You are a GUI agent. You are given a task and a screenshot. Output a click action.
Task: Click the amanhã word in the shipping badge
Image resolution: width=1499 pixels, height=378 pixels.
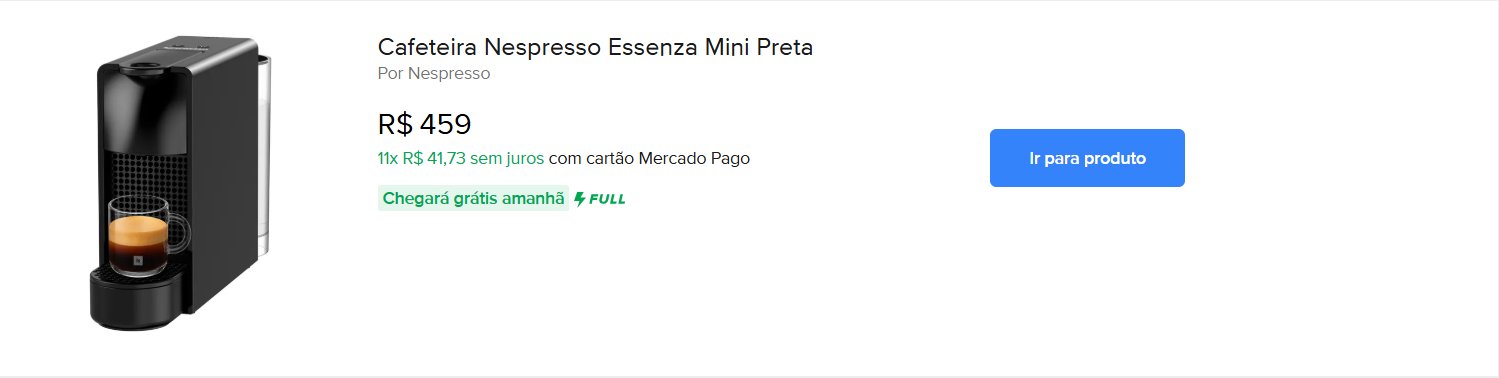click(x=534, y=199)
